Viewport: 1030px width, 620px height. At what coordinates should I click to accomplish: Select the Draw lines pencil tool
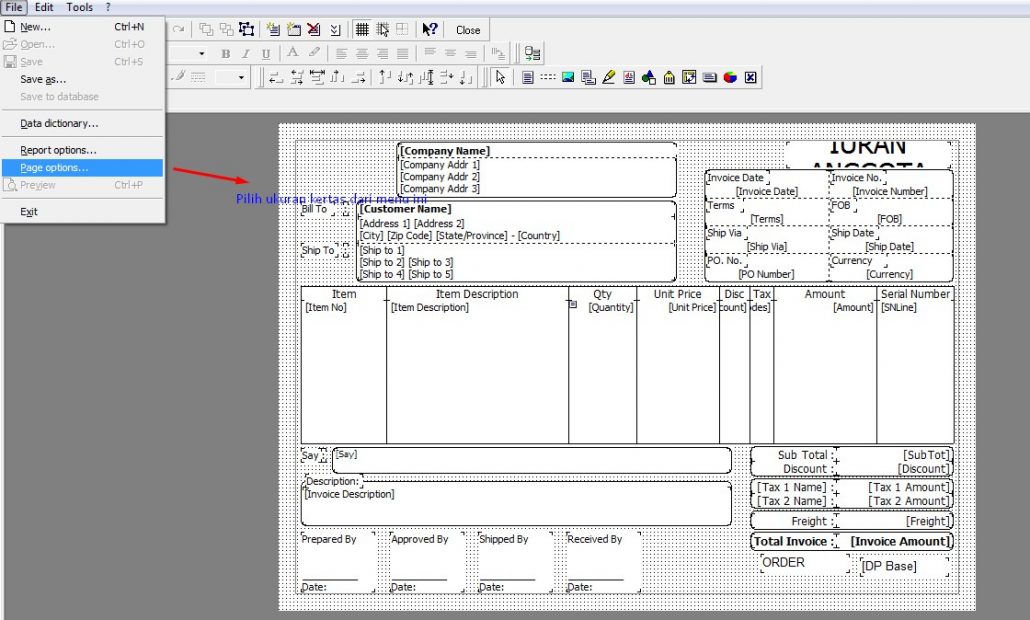(609, 77)
